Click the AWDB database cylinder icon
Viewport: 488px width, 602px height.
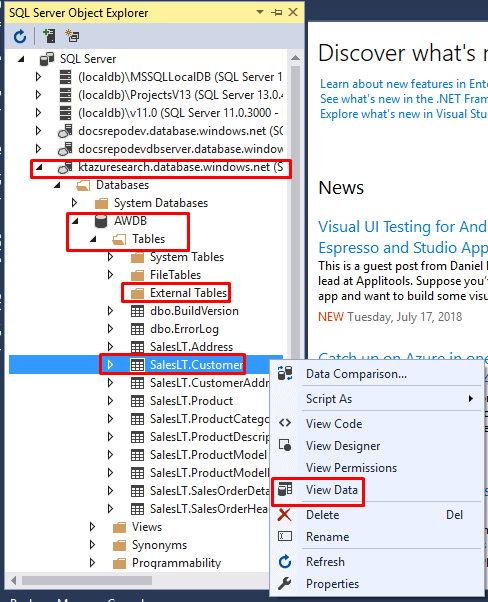(101, 221)
